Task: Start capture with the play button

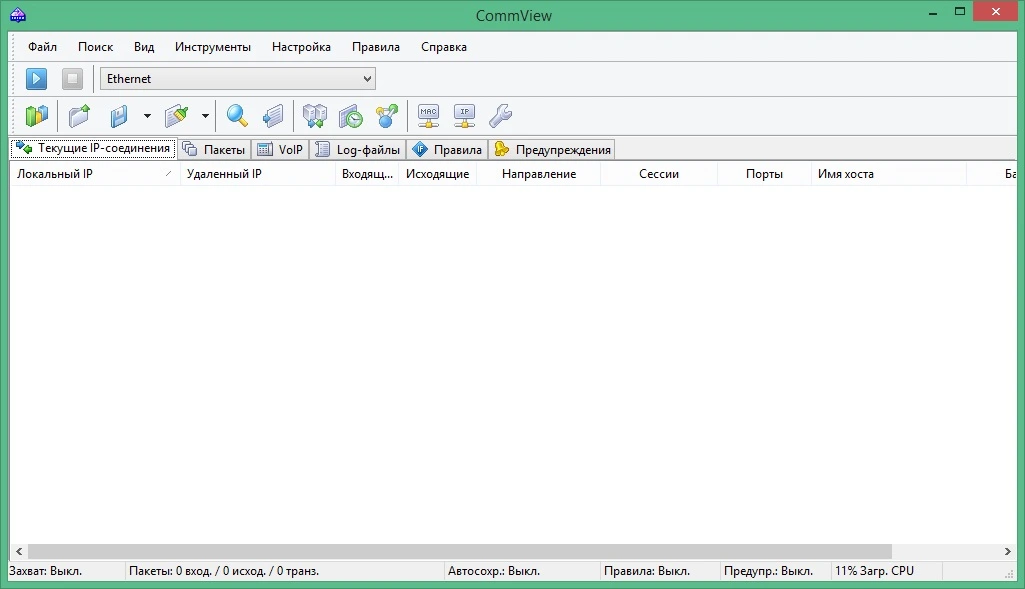Action: coord(37,79)
